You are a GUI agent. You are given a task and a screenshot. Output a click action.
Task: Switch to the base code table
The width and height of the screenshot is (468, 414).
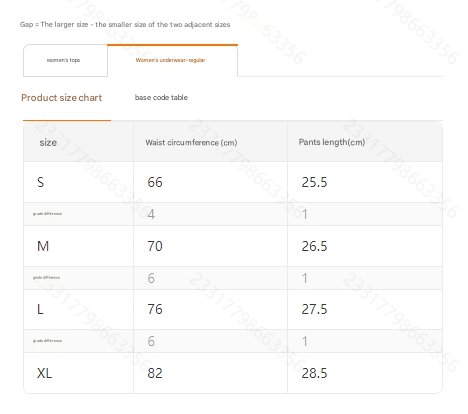point(161,97)
